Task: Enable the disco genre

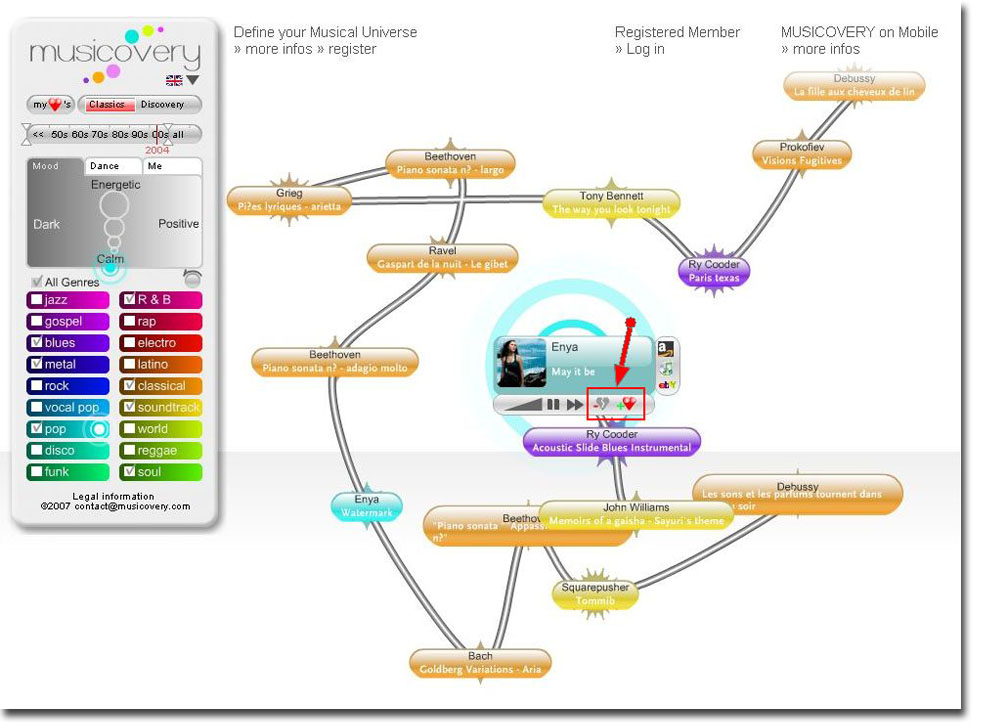Action: 37,450
